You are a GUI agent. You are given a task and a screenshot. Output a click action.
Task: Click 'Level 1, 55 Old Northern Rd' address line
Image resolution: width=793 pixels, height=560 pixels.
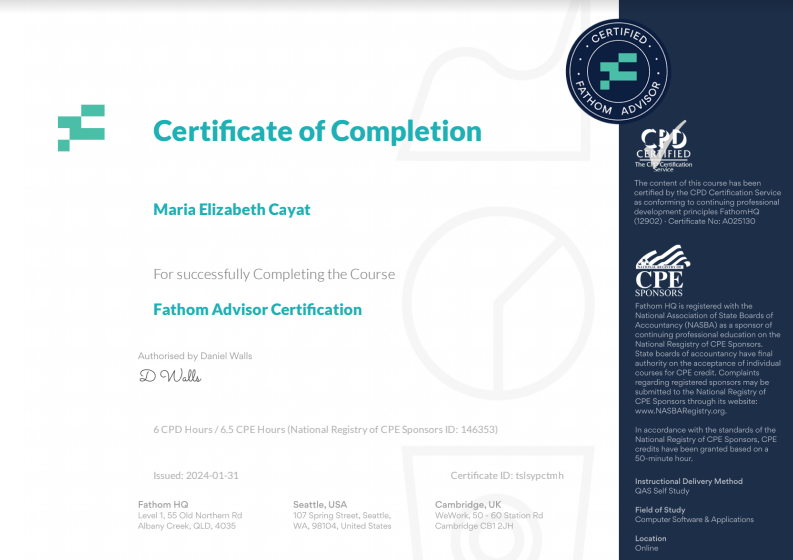point(190,515)
